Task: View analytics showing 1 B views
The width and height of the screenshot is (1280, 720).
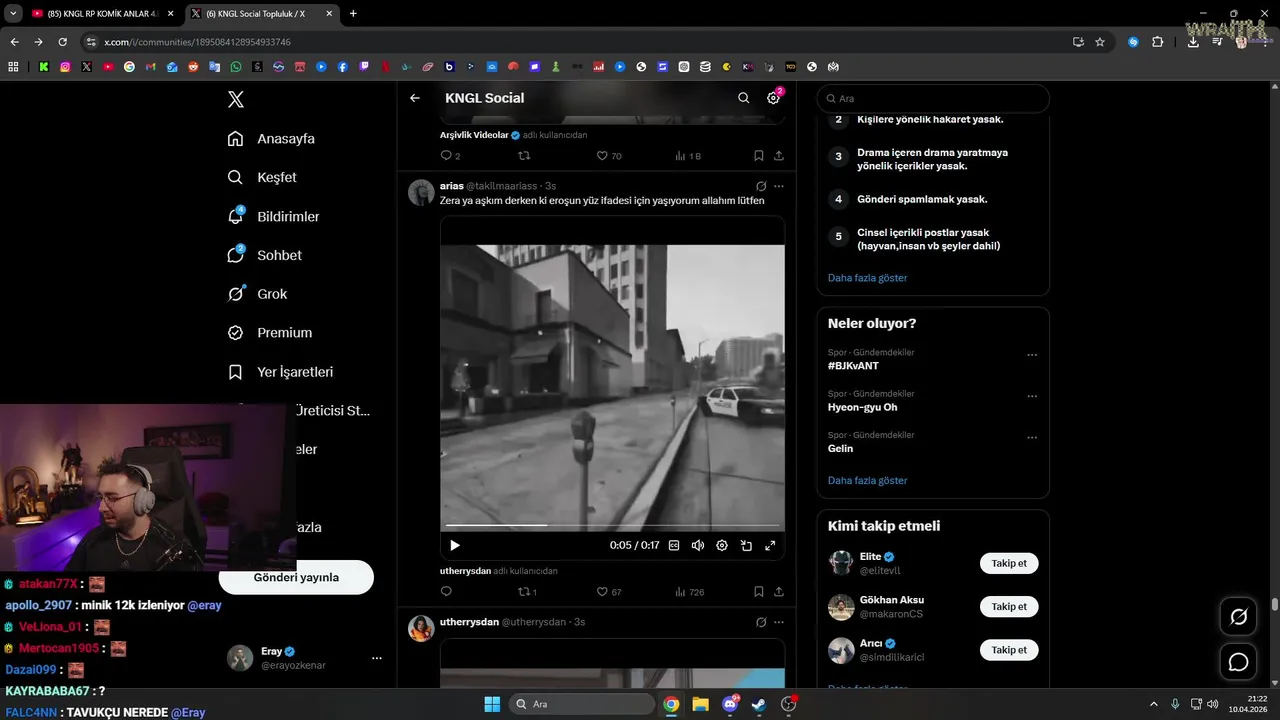Action: 688,156
